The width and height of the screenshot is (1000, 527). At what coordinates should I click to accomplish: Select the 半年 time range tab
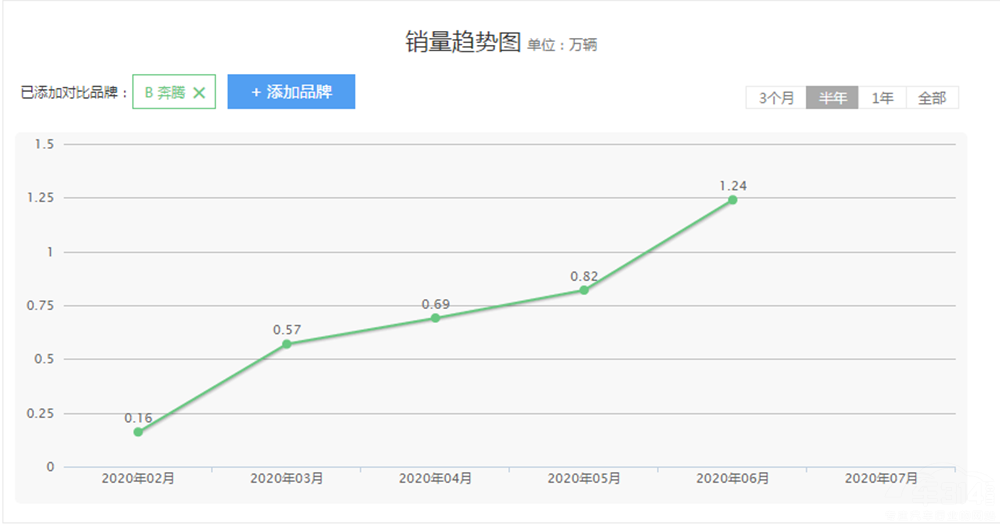click(x=832, y=98)
